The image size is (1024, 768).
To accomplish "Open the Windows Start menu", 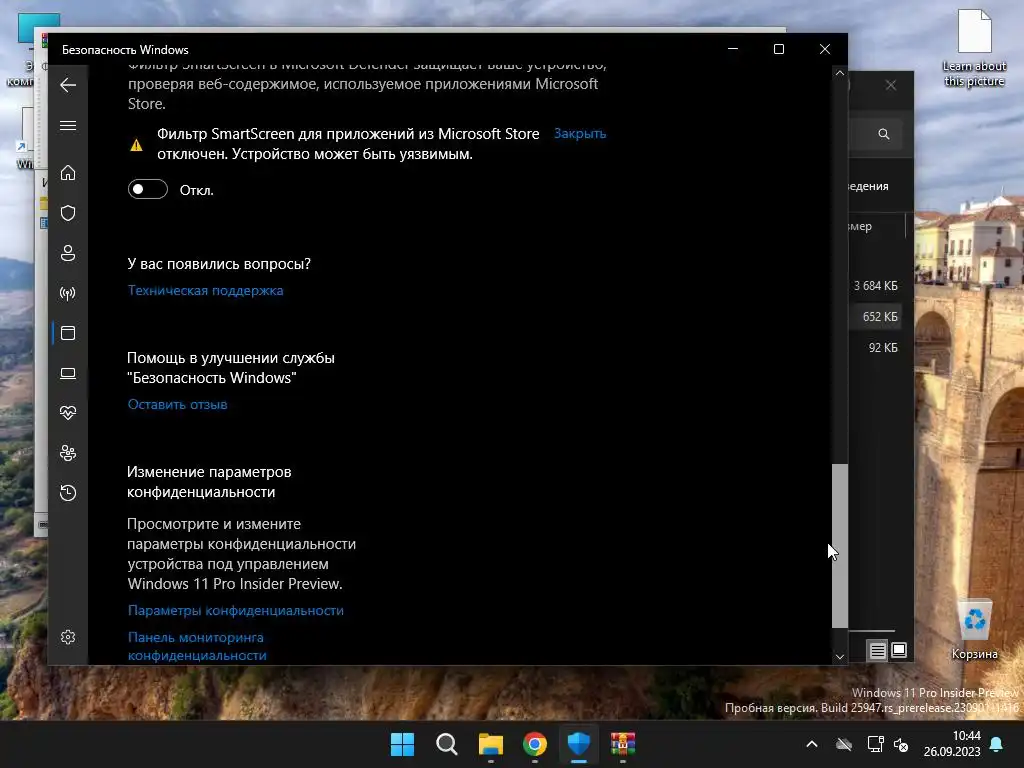I will coord(402,744).
